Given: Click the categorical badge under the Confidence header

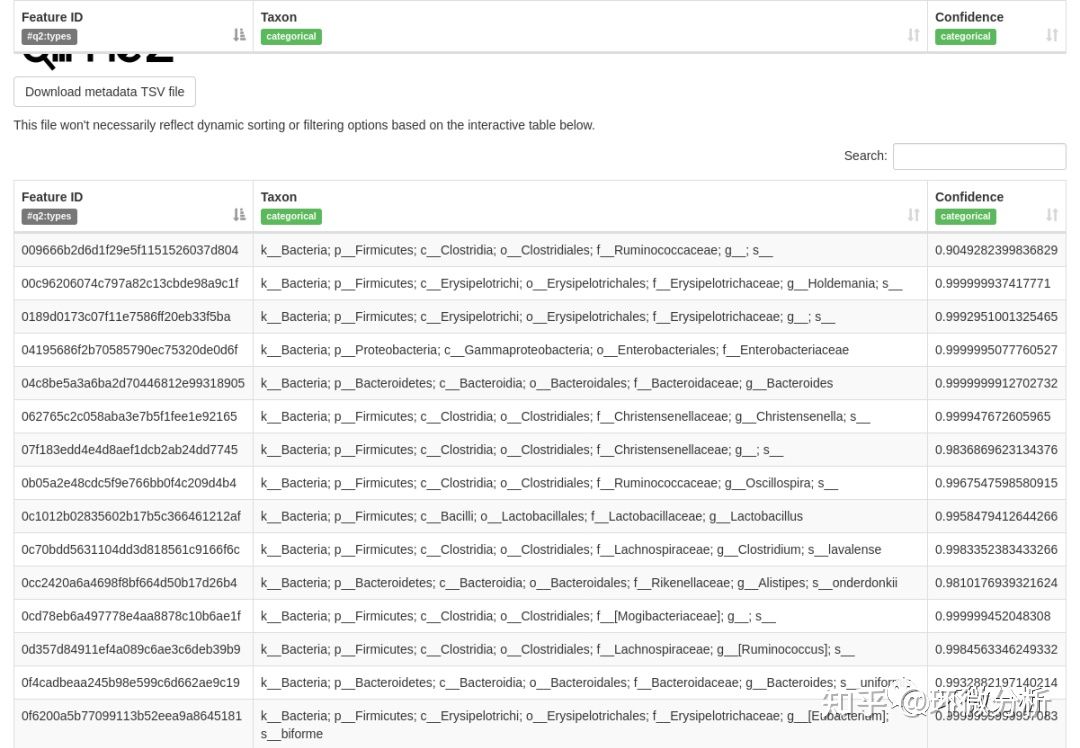Looking at the screenshot, I should coord(964,216).
